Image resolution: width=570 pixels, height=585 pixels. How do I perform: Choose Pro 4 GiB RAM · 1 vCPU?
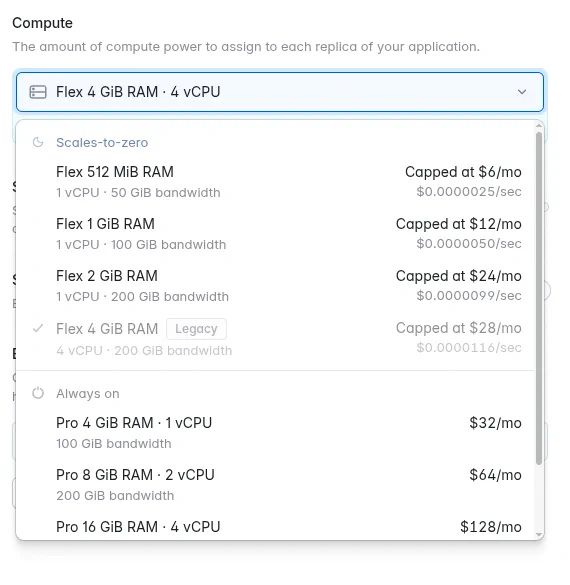click(276, 433)
